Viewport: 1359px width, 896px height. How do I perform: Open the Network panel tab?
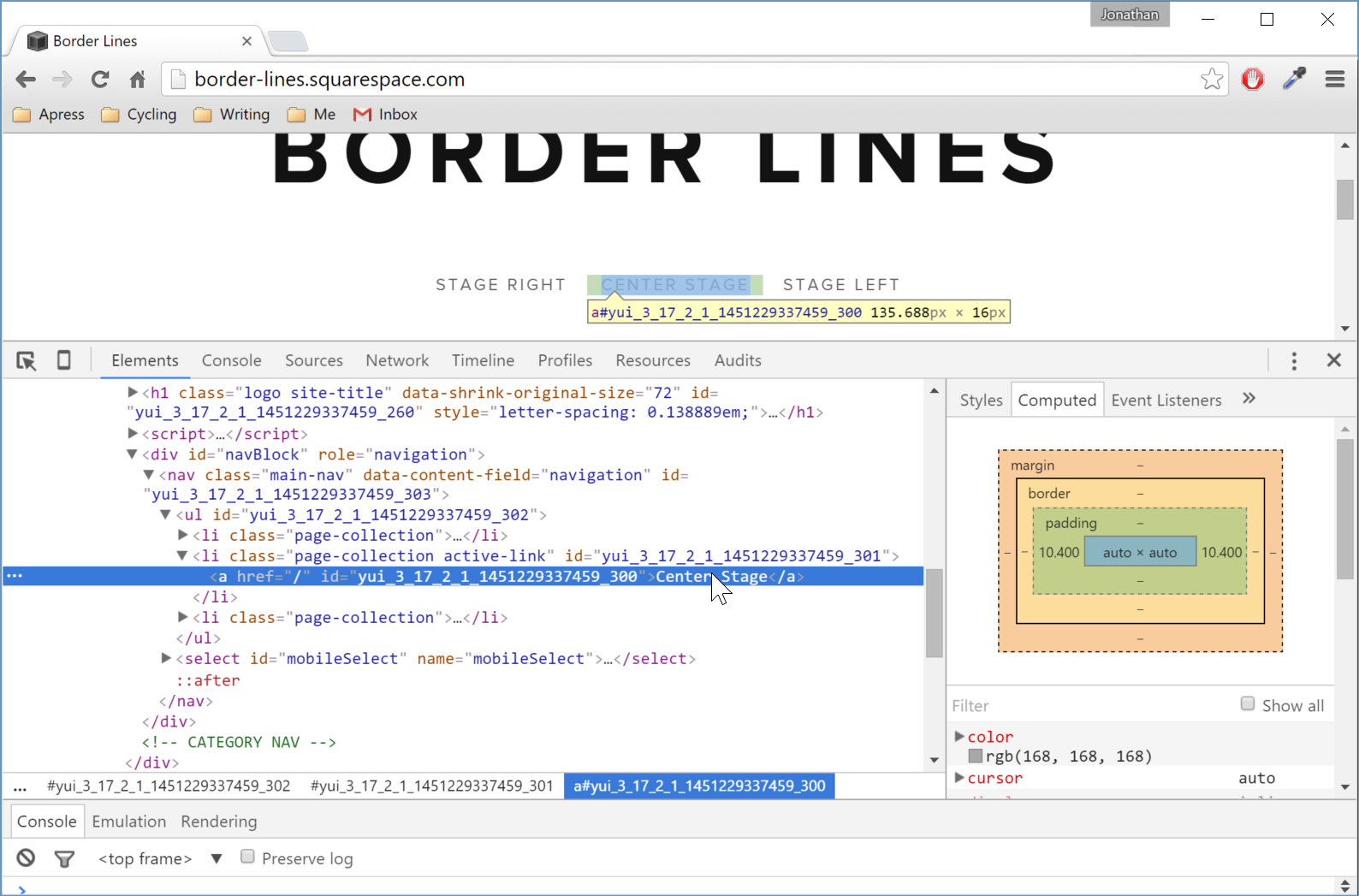(x=397, y=360)
